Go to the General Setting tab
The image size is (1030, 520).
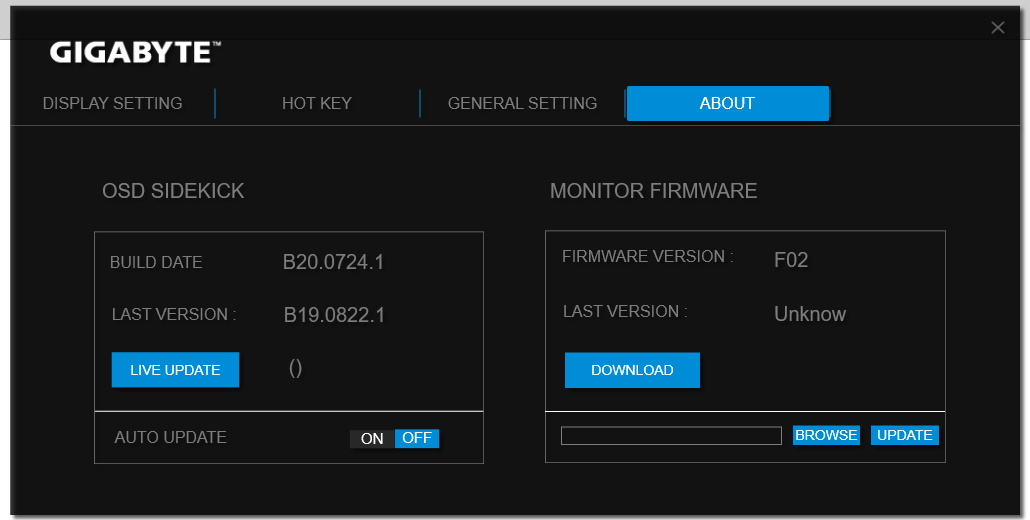tap(522, 103)
